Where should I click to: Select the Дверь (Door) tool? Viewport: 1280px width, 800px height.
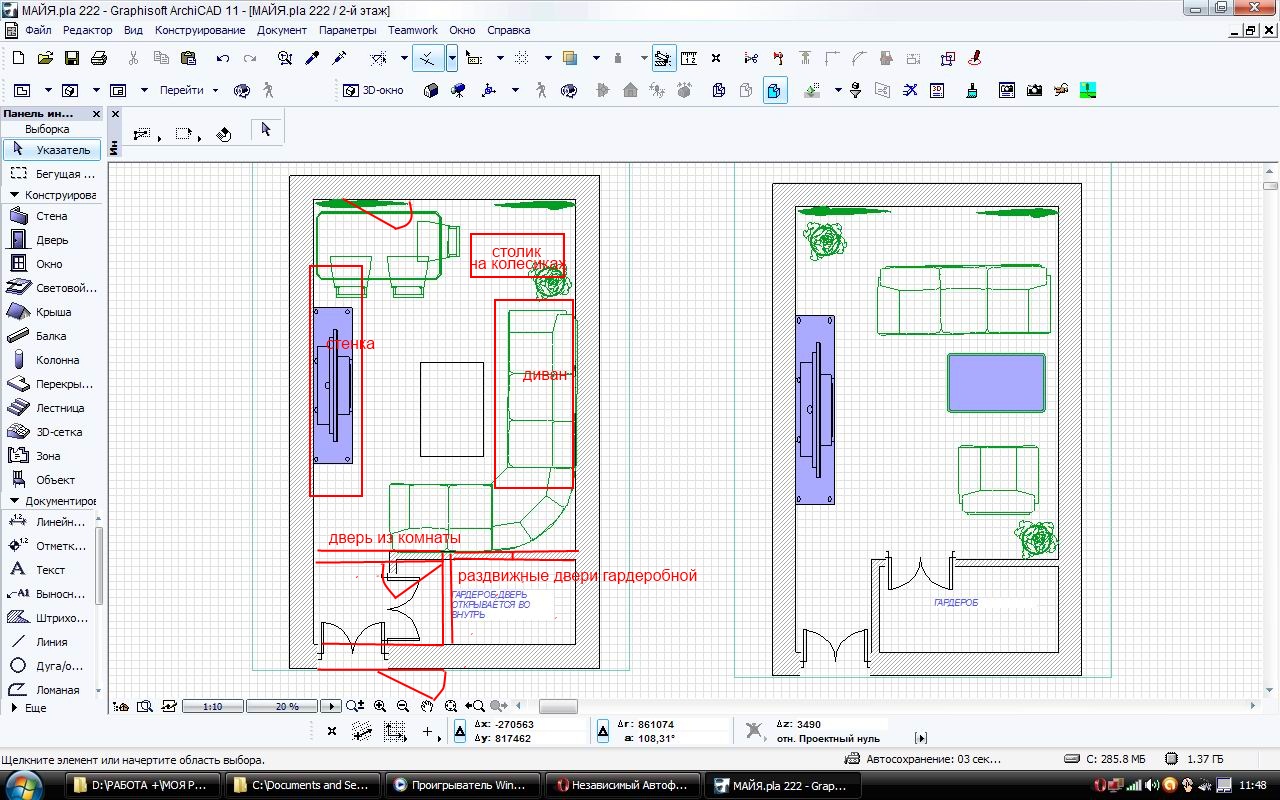(x=50, y=240)
